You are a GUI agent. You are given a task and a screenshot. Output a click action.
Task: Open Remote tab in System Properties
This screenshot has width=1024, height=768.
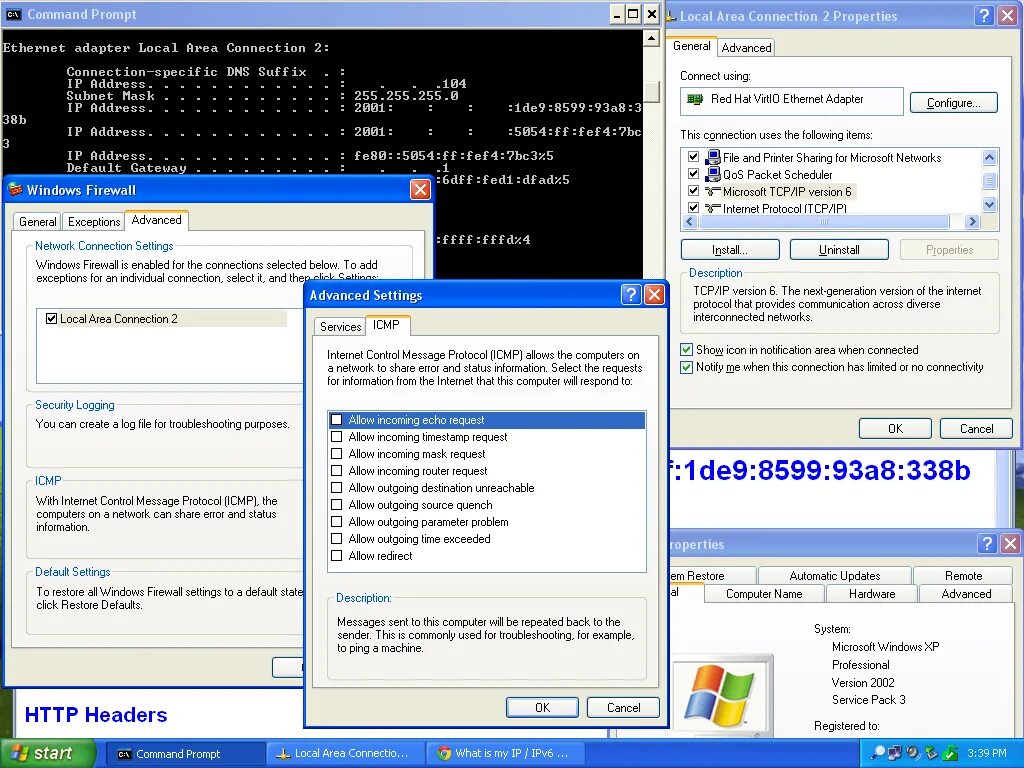[963, 576]
